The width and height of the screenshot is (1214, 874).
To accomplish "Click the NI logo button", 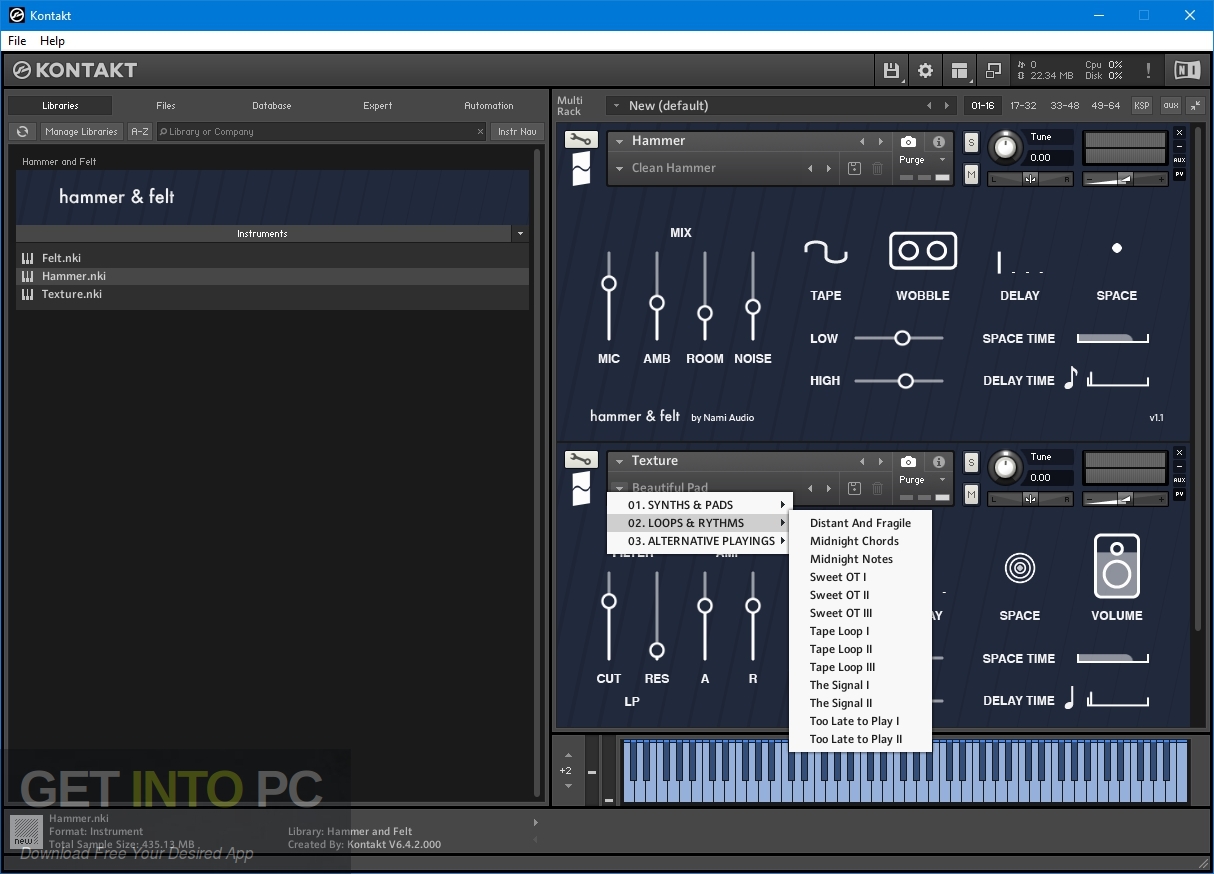I will (x=1187, y=70).
